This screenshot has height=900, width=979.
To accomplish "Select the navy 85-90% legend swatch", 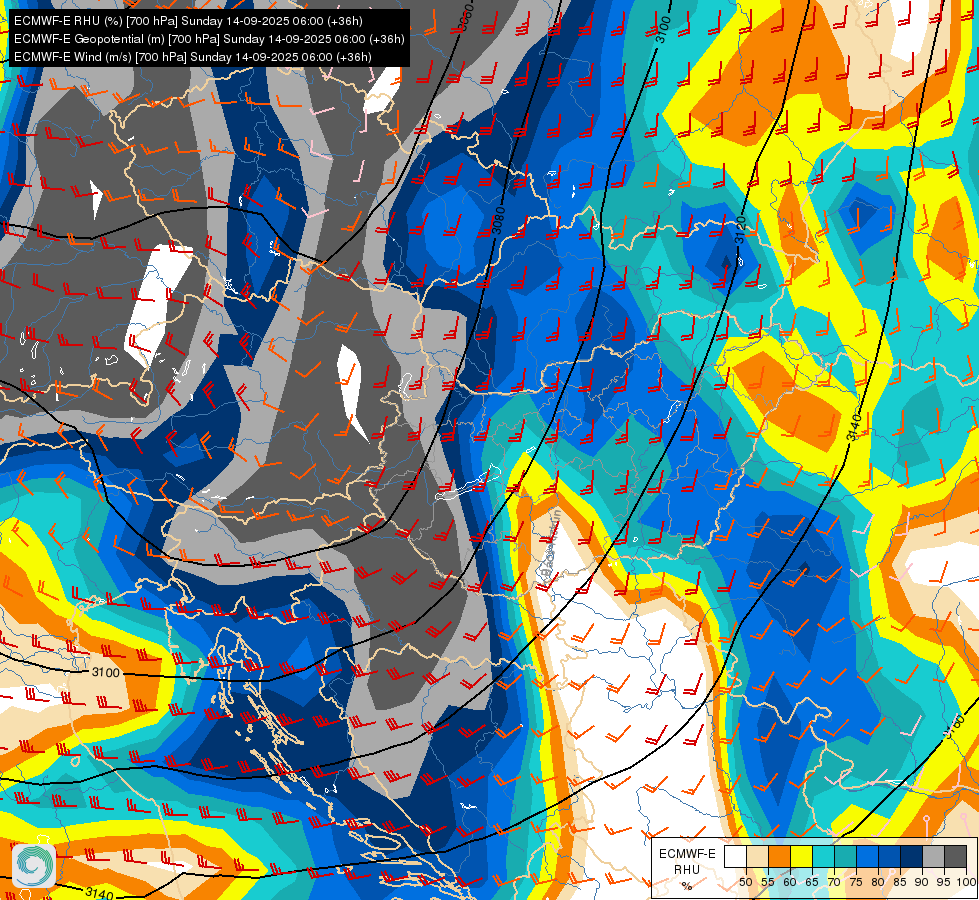I will tap(912, 856).
